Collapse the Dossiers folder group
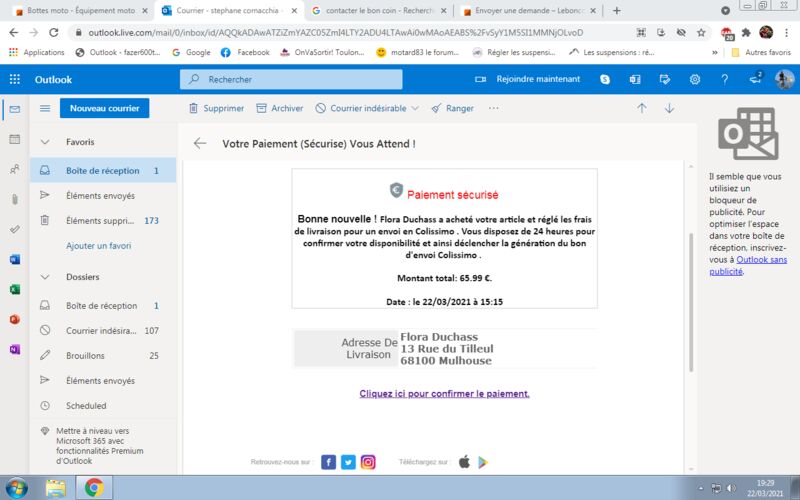Screen dimensions: 800x500 45,277
